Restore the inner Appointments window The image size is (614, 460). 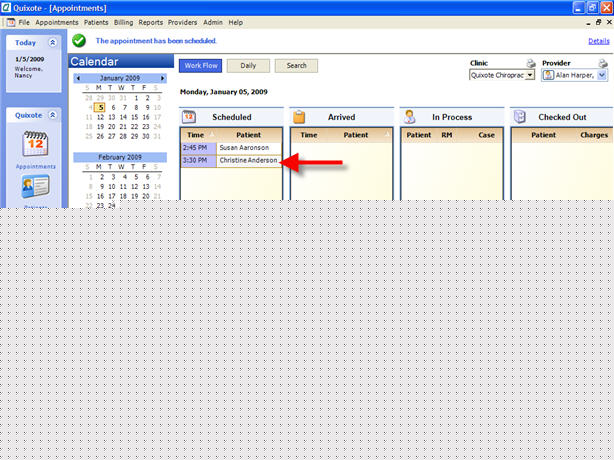[598, 22]
